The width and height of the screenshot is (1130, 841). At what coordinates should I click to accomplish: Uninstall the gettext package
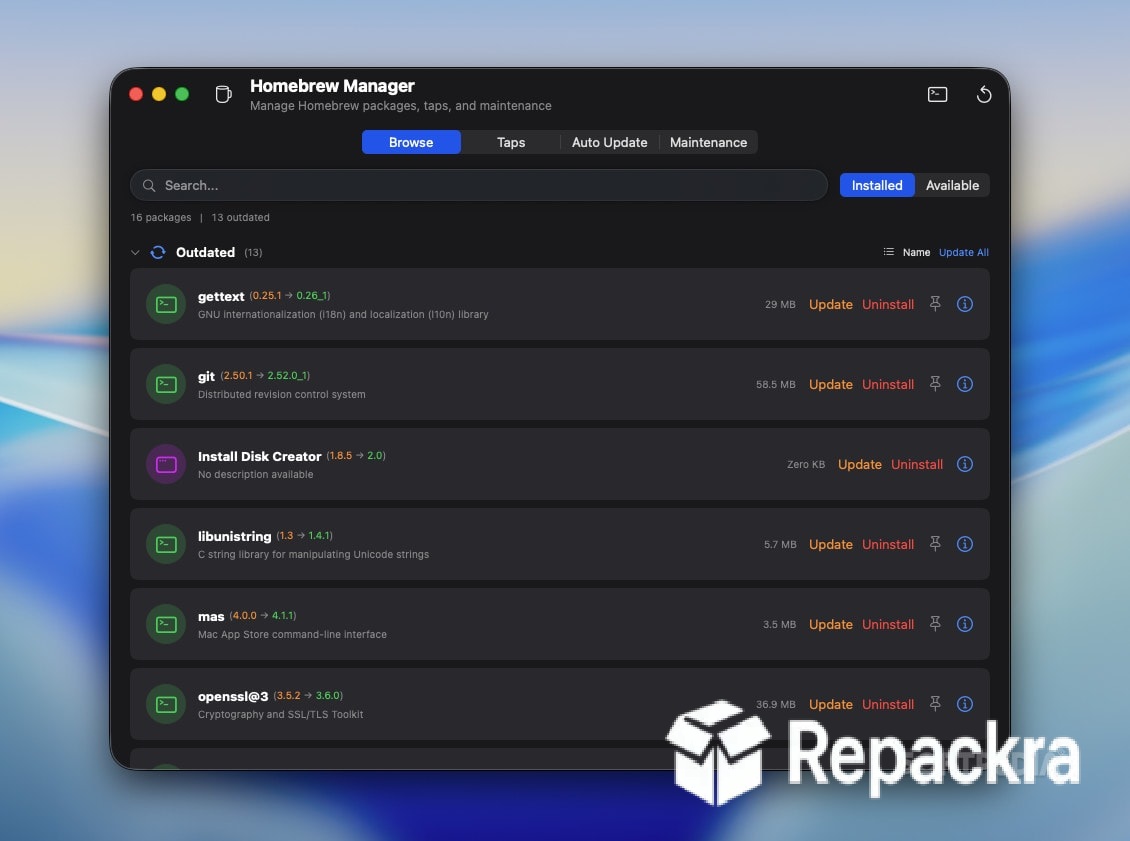click(x=888, y=304)
